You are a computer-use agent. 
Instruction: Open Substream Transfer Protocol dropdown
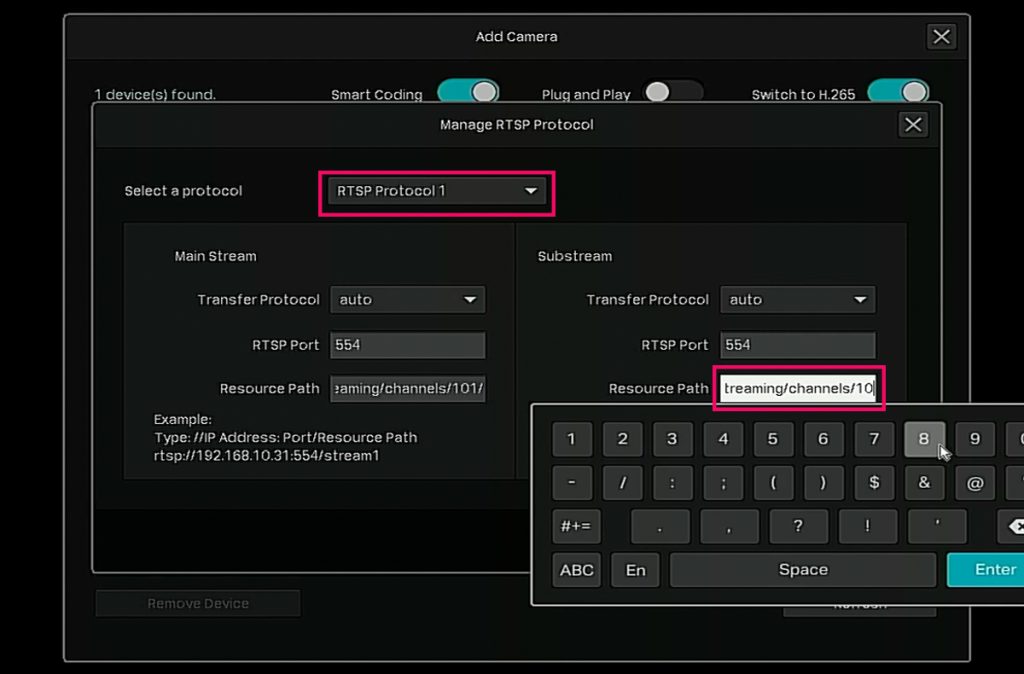click(797, 300)
